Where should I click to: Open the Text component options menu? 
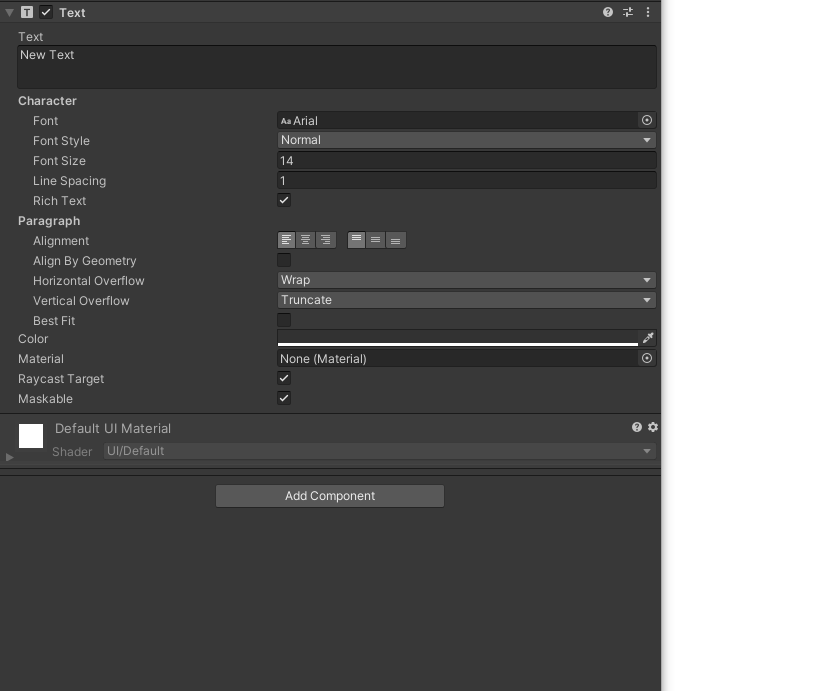pos(647,12)
